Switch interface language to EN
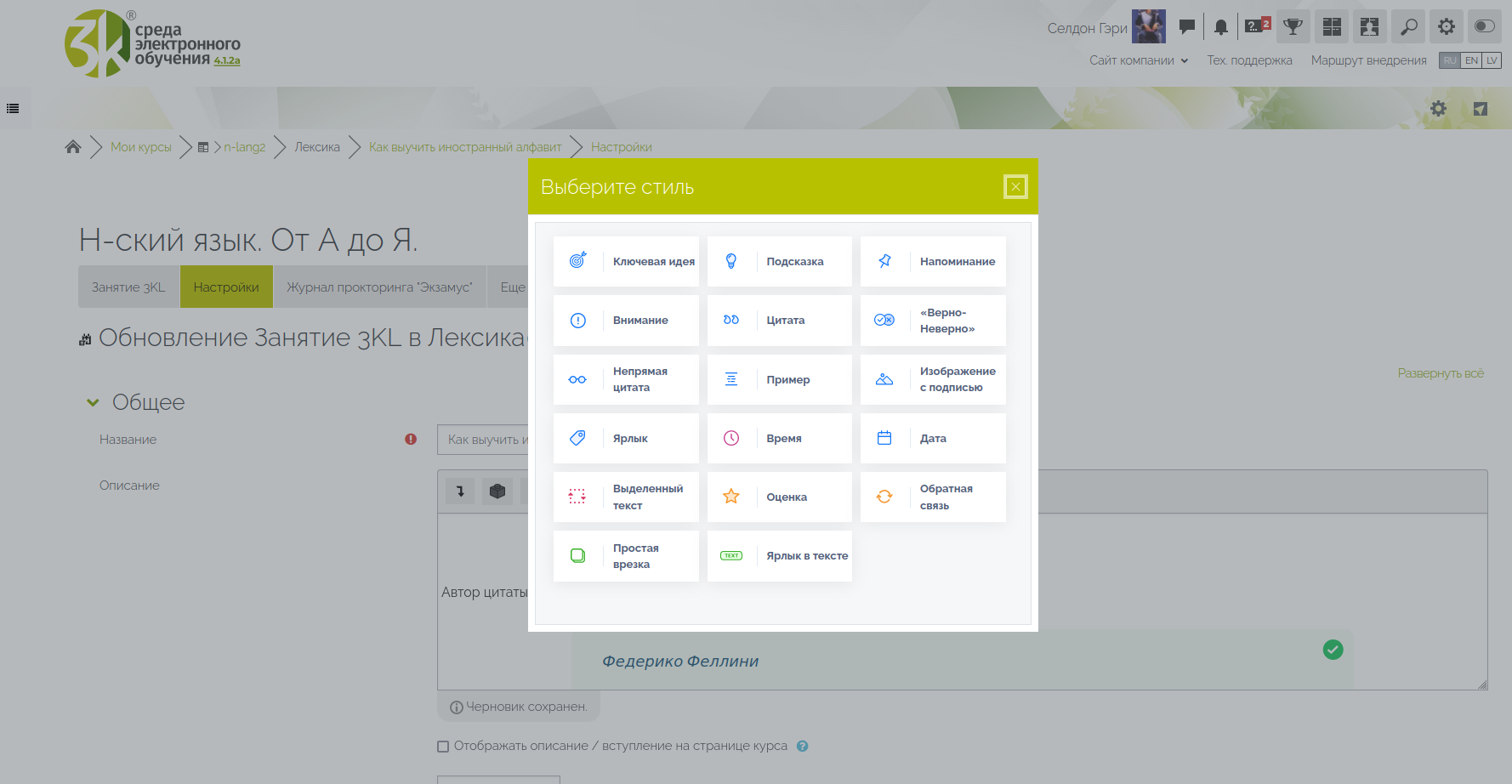This screenshot has height=784, width=1512. pos(1471,60)
